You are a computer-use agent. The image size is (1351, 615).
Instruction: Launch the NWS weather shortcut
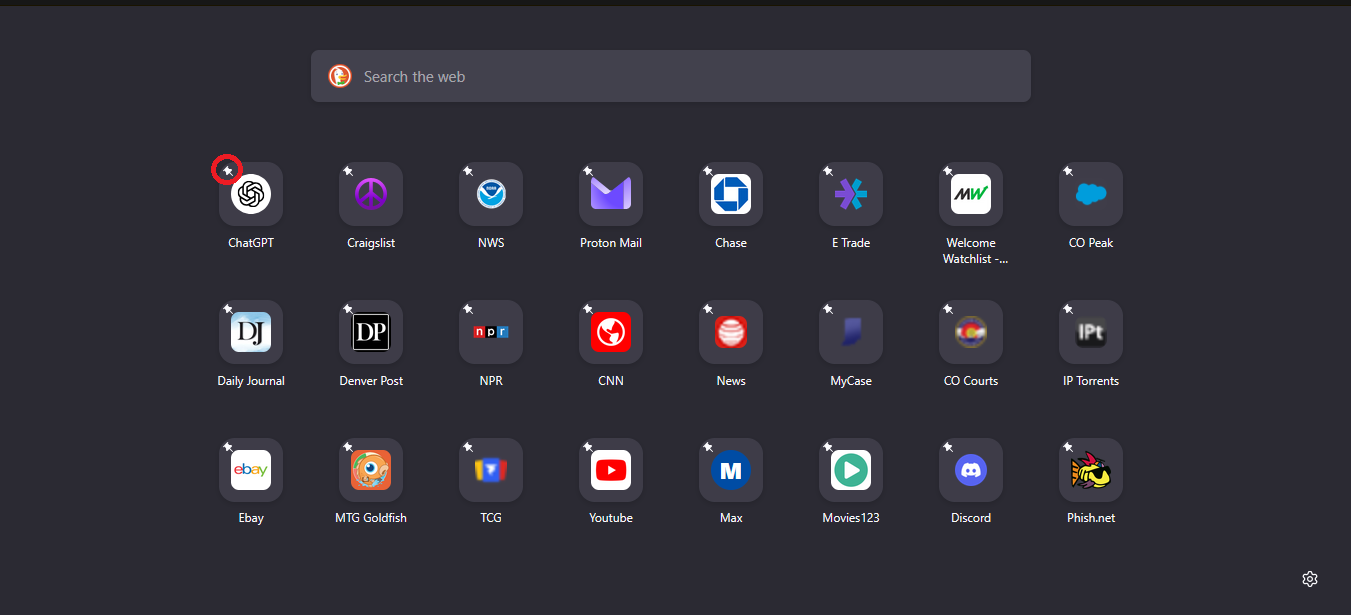(491, 194)
